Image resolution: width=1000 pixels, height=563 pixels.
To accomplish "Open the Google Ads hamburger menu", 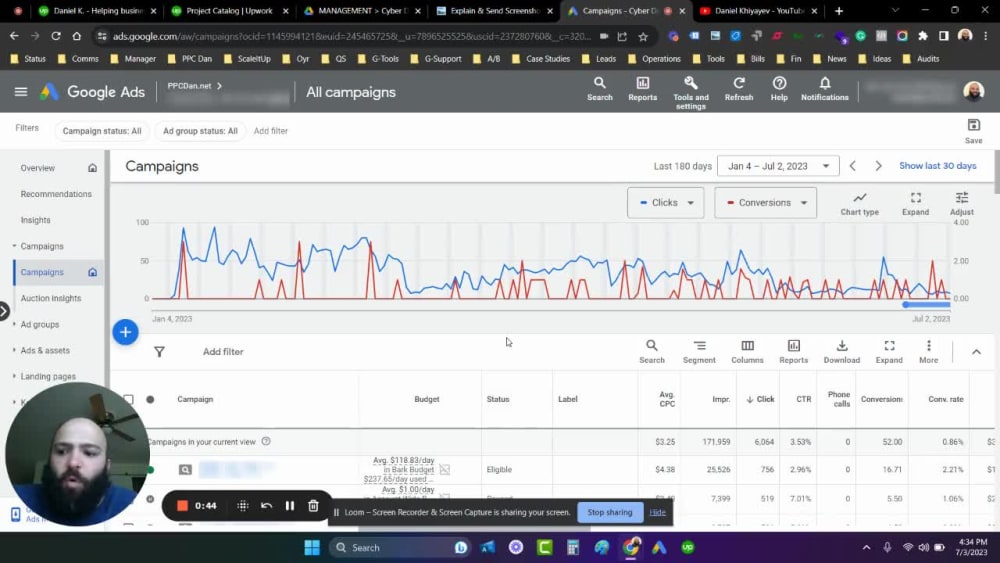I will point(20,92).
